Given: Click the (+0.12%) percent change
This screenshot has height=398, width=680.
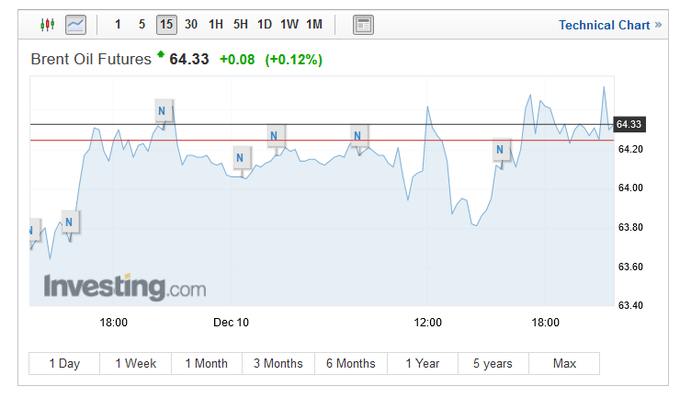Looking at the screenshot, I should click(x=294, y=59).
